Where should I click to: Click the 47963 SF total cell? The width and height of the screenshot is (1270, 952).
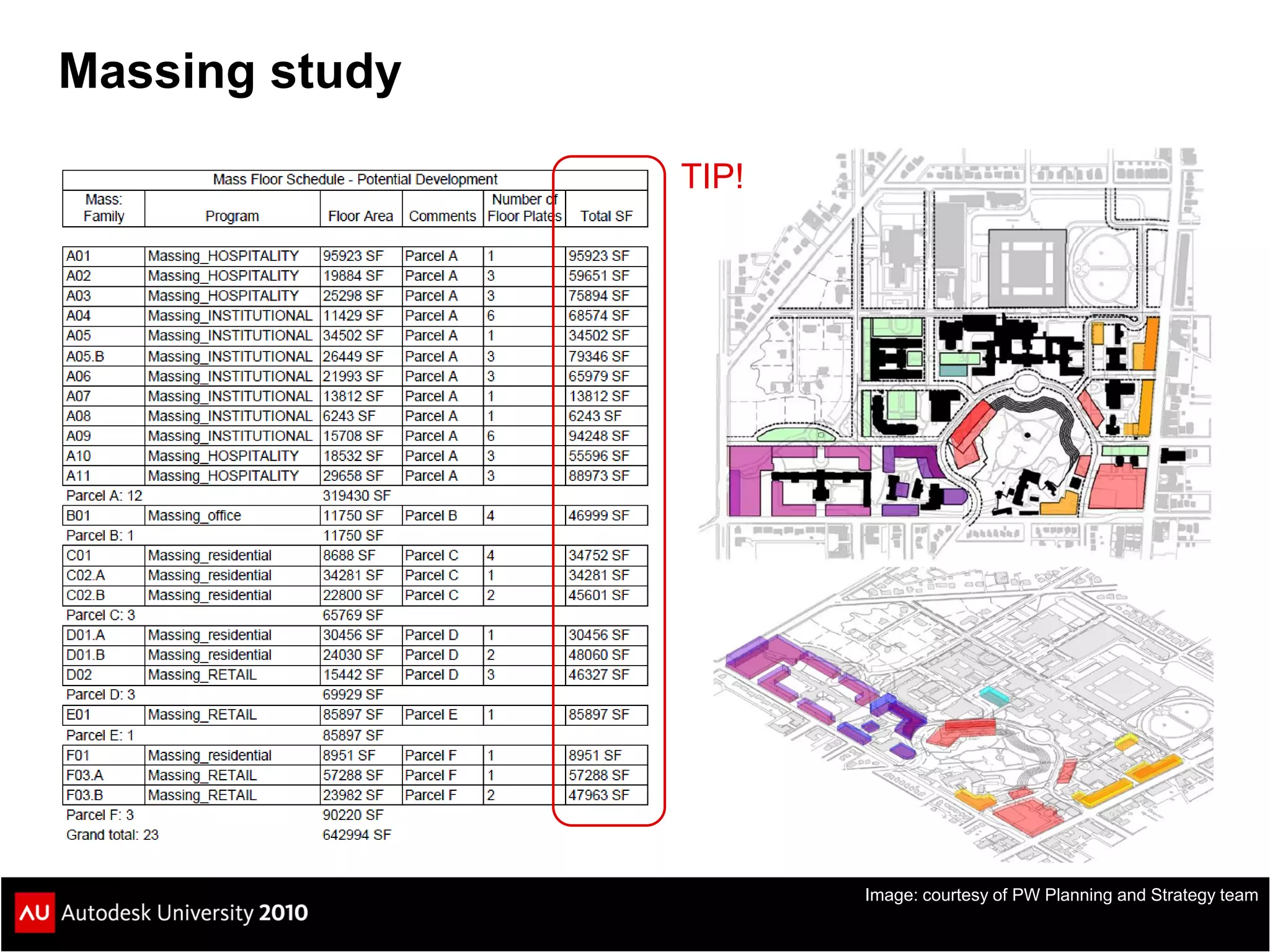606,795
